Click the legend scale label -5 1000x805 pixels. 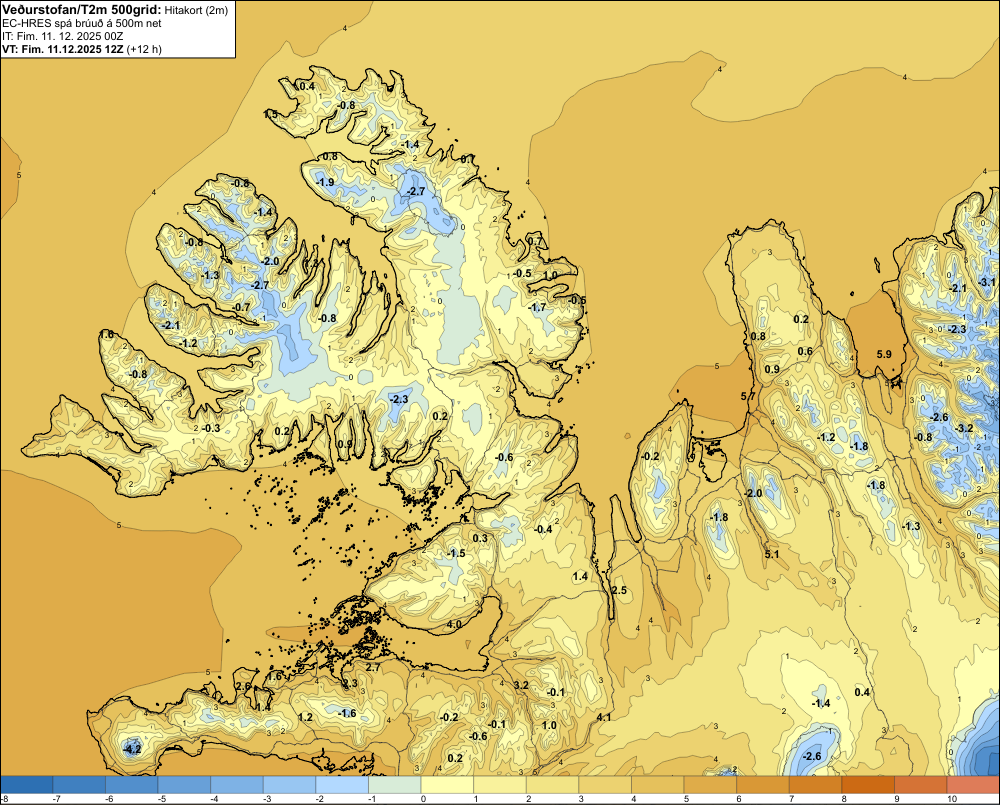coord(162,799)
